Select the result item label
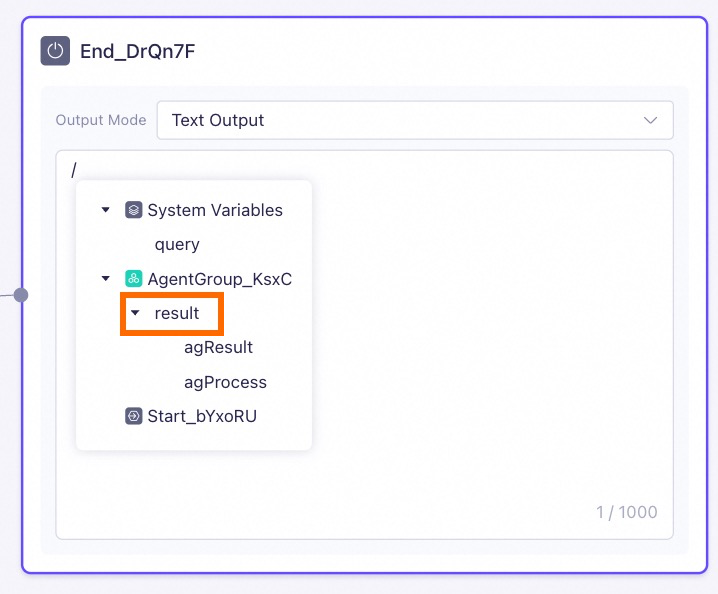718x594 pixels. point(177,313)
